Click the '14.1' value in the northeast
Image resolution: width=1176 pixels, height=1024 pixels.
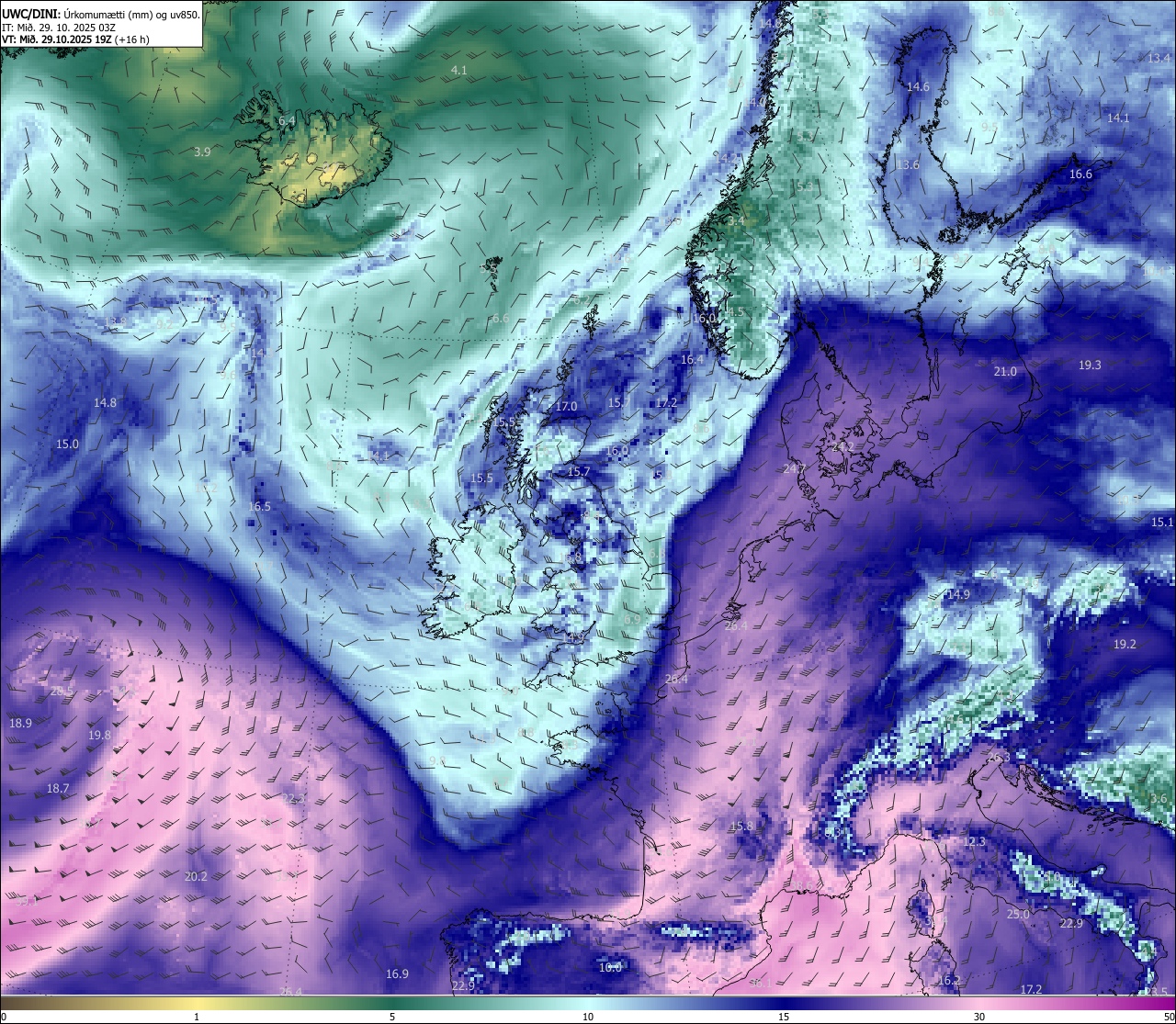coord(1118,118)
